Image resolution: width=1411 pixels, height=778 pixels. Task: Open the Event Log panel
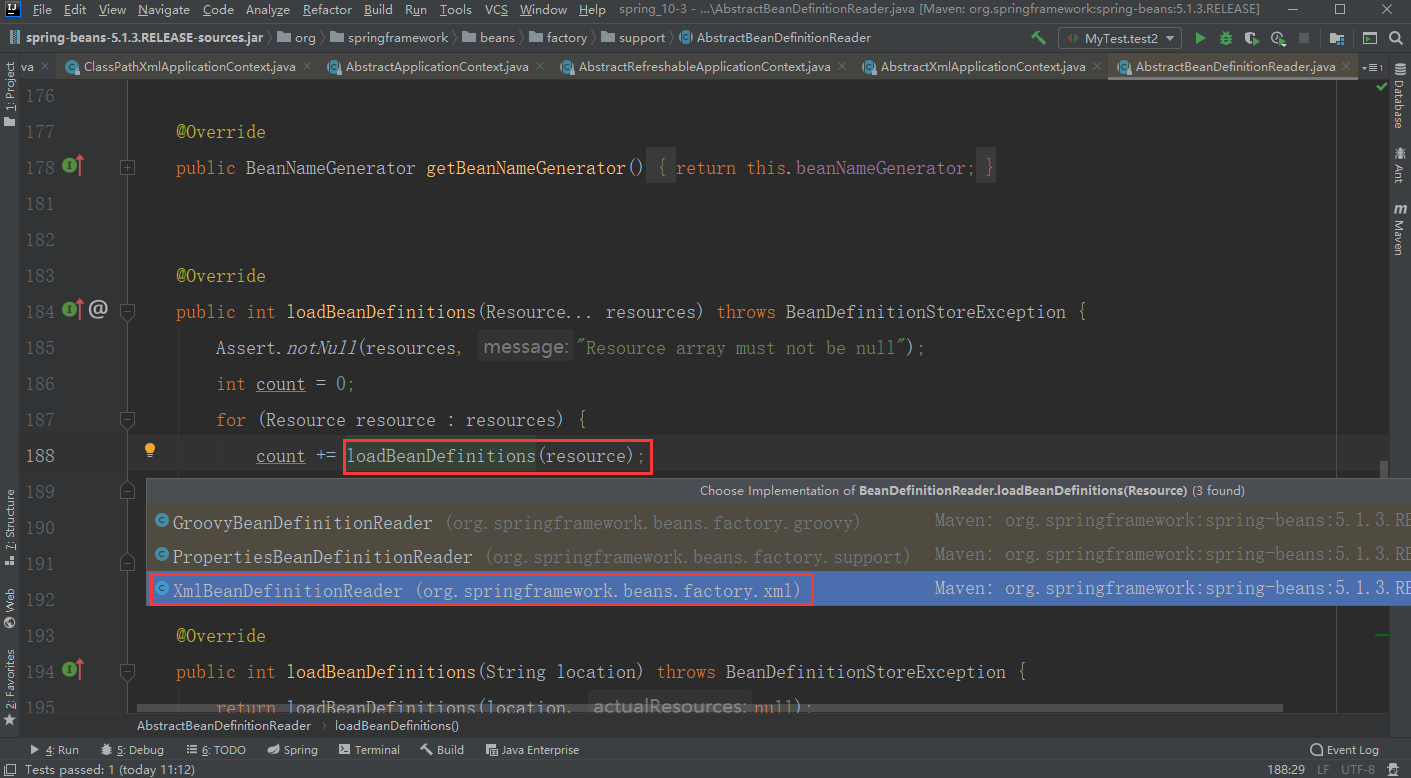point(1344,750)
